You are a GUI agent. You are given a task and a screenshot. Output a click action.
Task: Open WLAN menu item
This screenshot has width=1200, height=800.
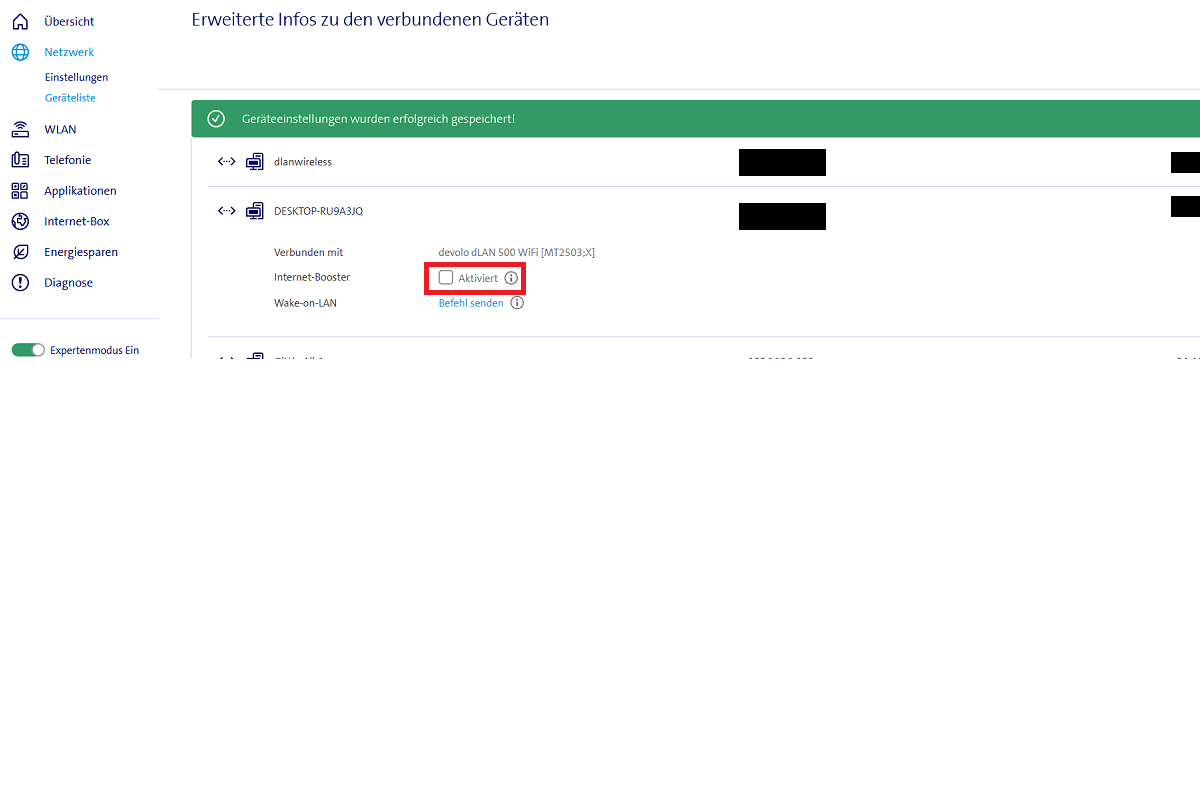(x=60, y=129)
